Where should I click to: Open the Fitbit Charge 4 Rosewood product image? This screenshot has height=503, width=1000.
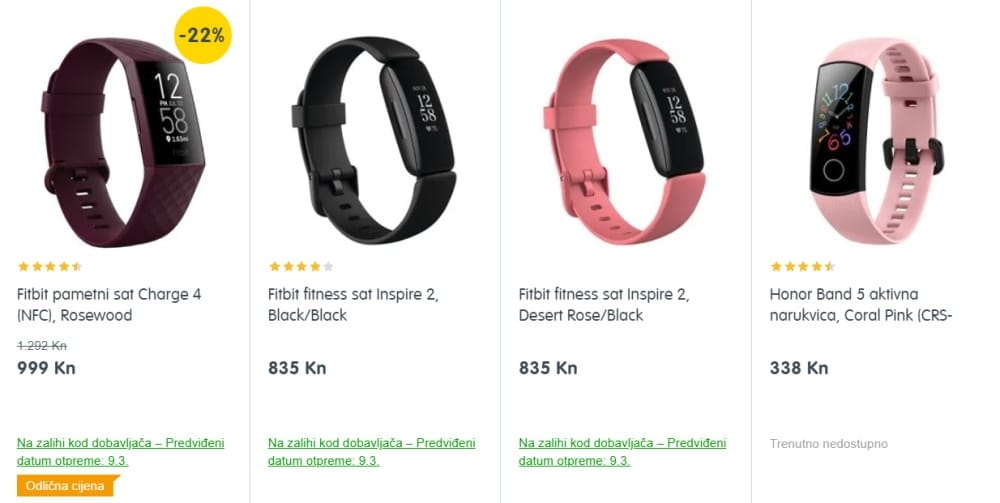coord(124,142)
